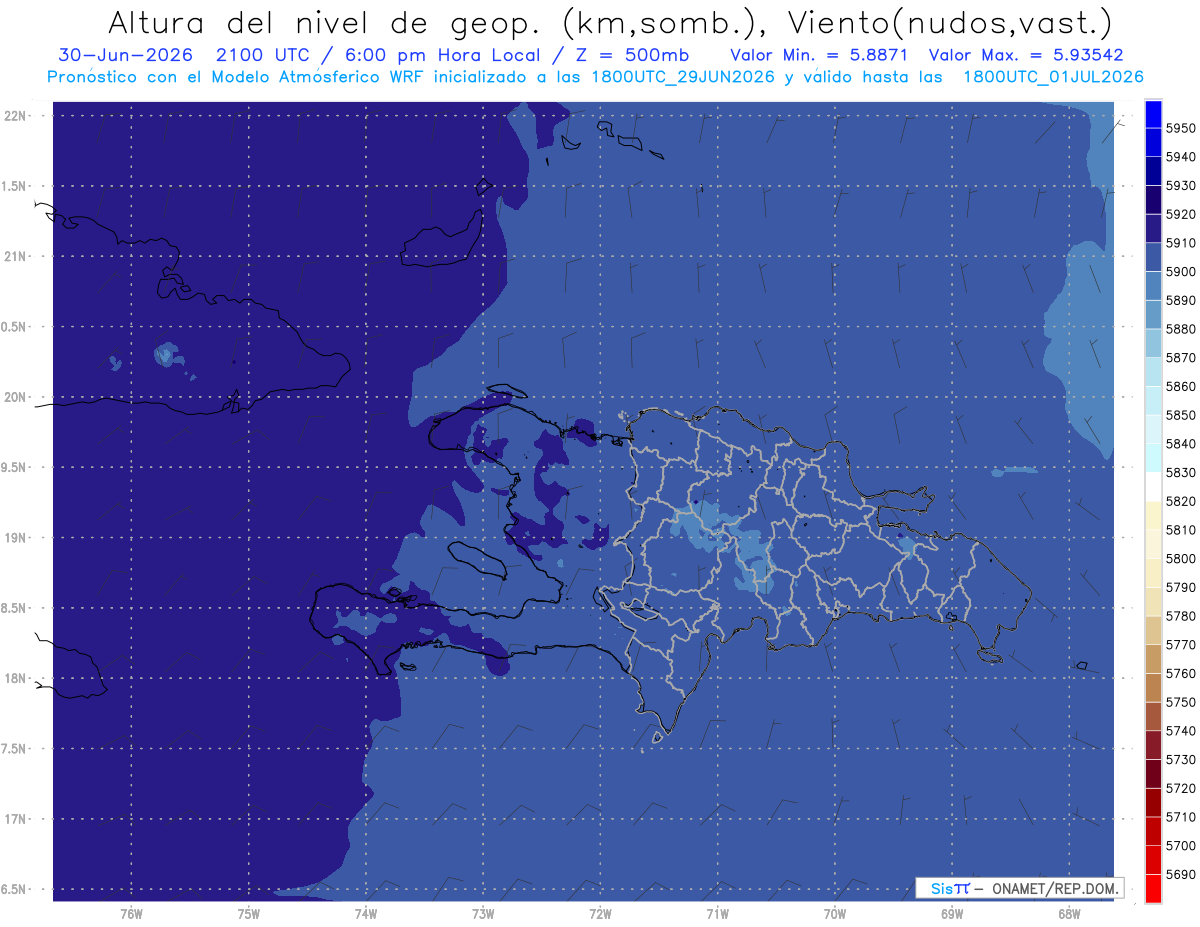Click the '21N' latitude label

(x=15, y=256)
